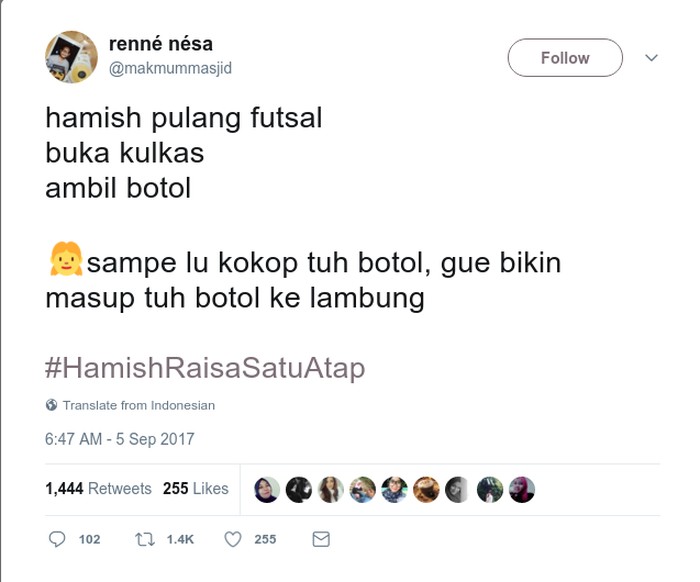The image size is (700, 582).
Task: Open the #HamishRaisaSatuAtap hashtag
Action: pos(205,368)
